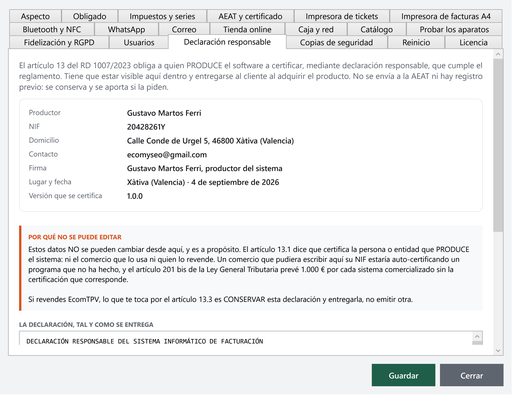Open the Aspecto tab
520x416 pixels.
(x=35, y=16)
